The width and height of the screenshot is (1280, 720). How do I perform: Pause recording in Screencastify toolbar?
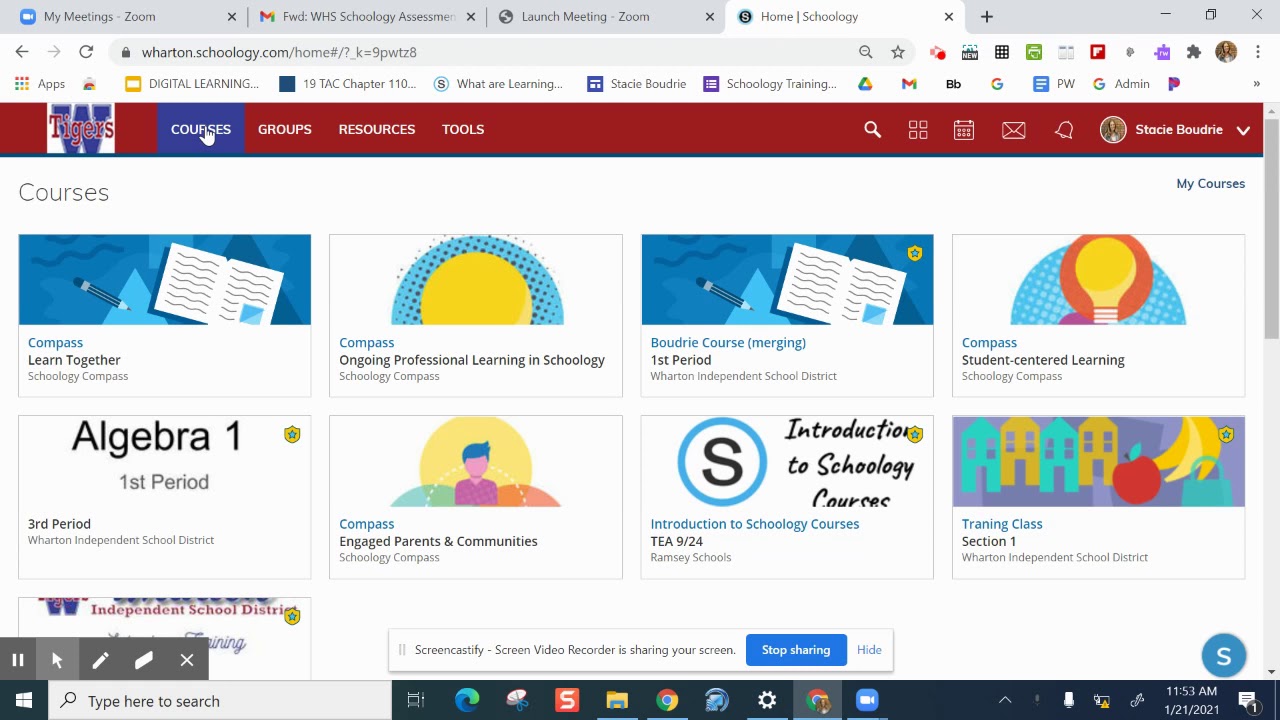(x=17, y=660)
